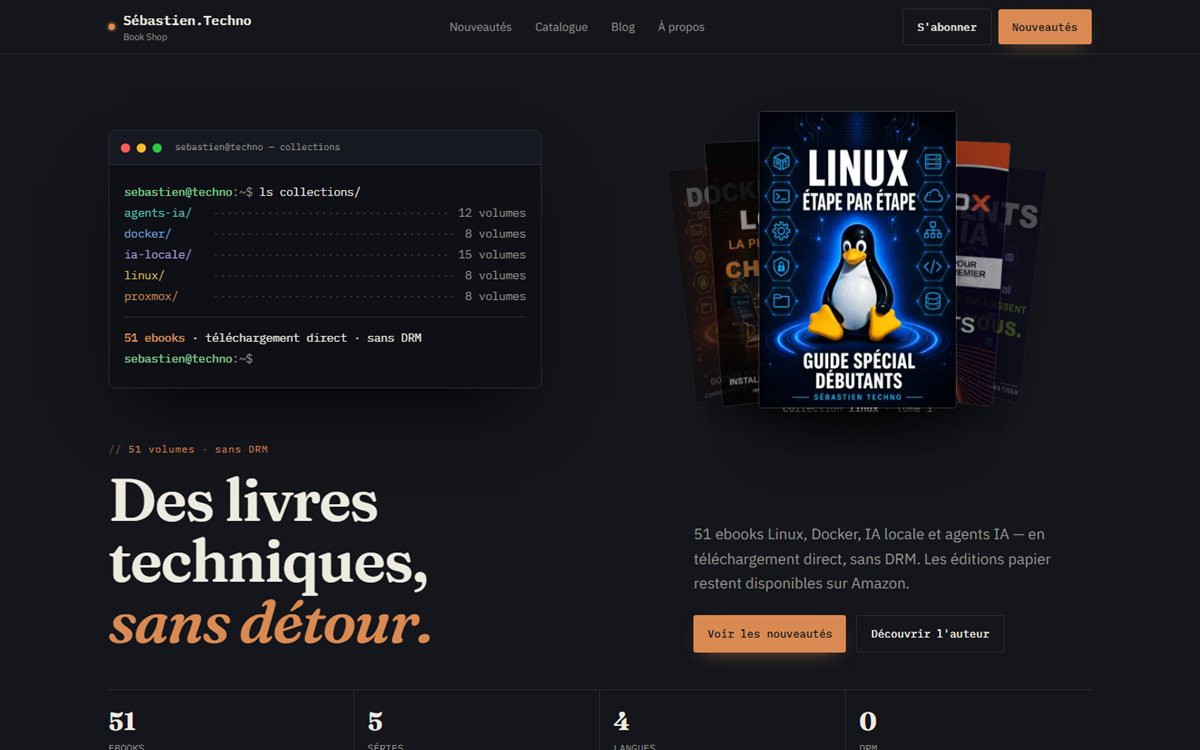Image resolution: width=1200 pixels, height=750 pixels.
Task: Open the À propos page
Action: (681, 27)
